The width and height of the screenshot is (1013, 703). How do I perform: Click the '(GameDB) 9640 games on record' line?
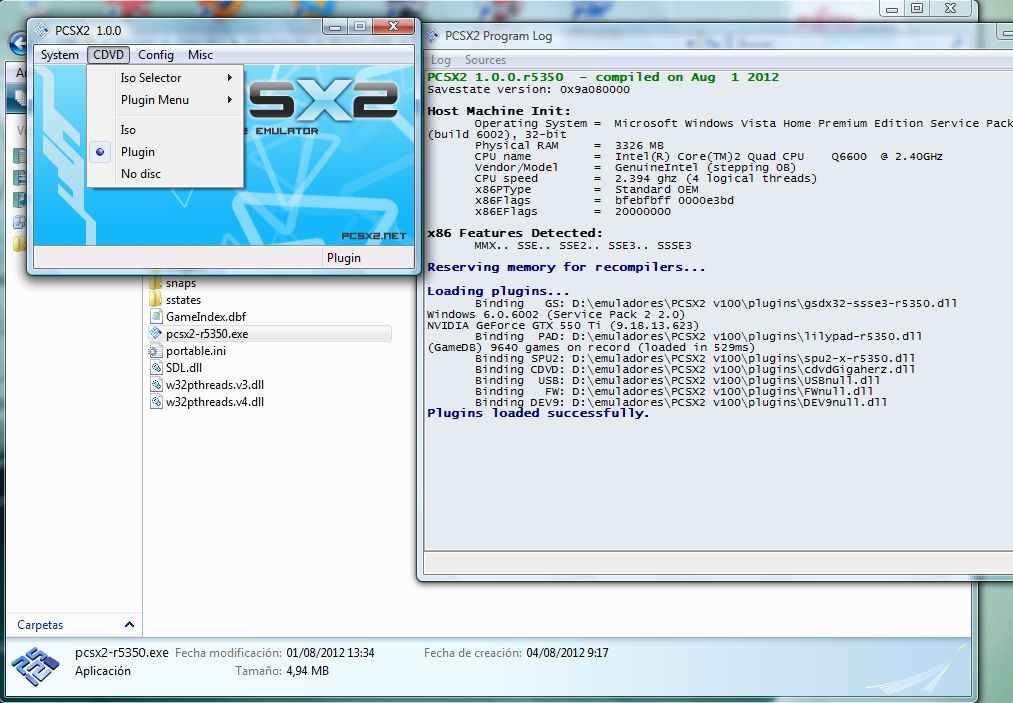[x=591, y=347]
